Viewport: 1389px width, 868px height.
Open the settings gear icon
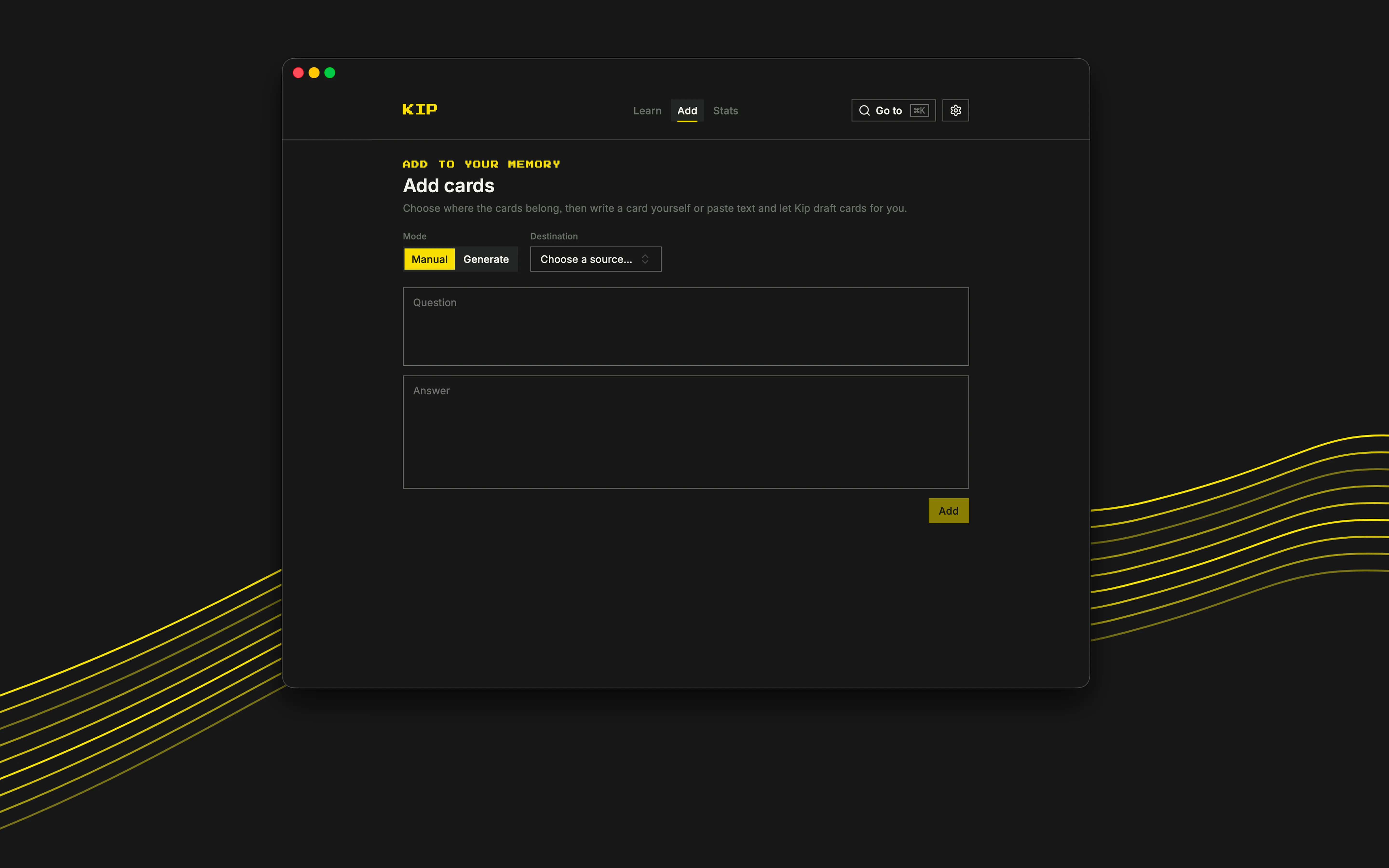tap(955, 110)
